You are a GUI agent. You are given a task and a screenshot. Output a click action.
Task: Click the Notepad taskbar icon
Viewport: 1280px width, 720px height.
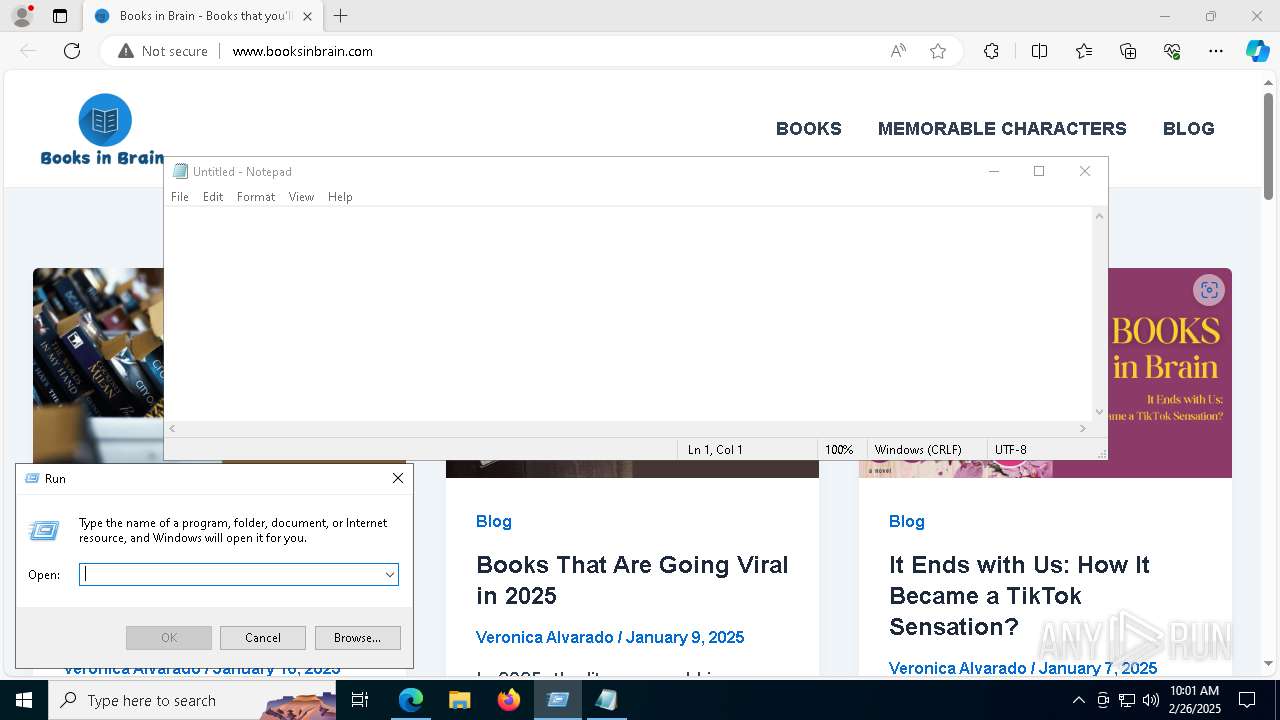(606, 700)
